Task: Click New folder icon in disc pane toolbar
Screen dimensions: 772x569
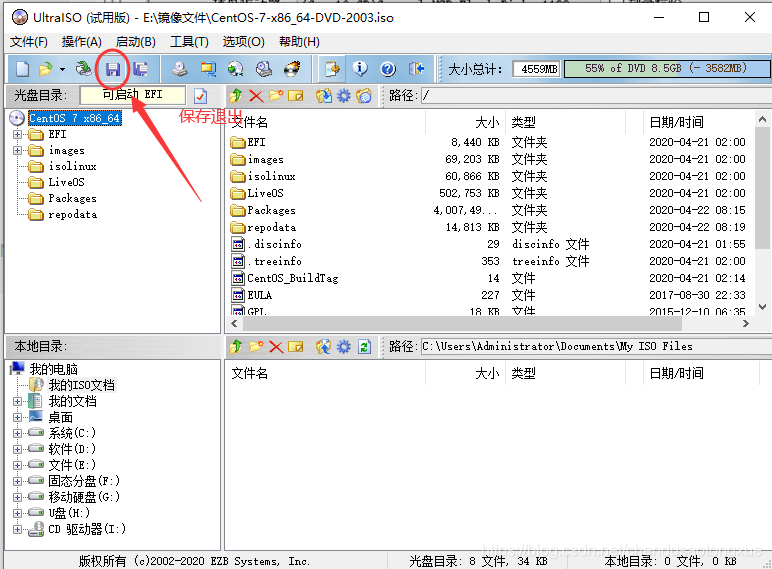Action: pos(276,95)
